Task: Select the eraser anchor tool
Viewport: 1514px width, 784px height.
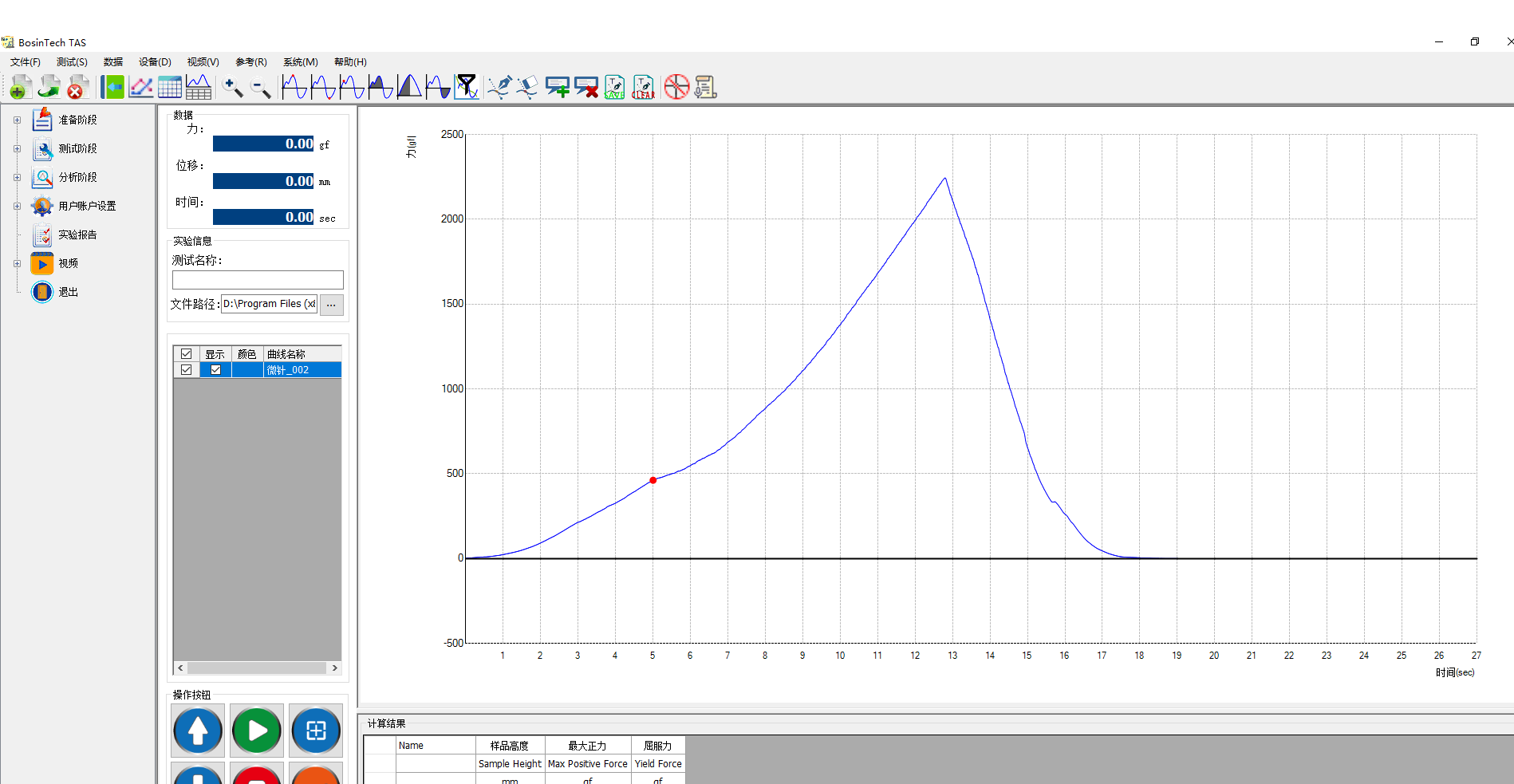Action: click(527, 87)
